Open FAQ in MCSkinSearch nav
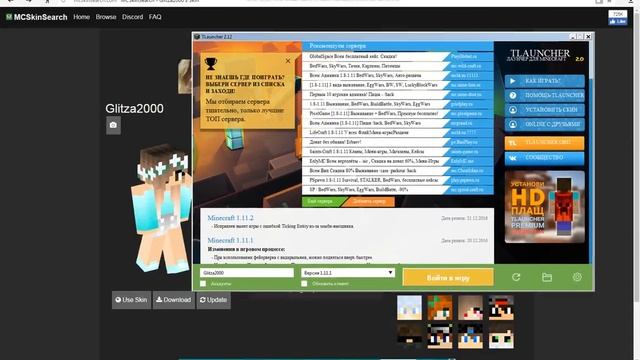This screenshot has width=640, height=360. tap(155, 17)
